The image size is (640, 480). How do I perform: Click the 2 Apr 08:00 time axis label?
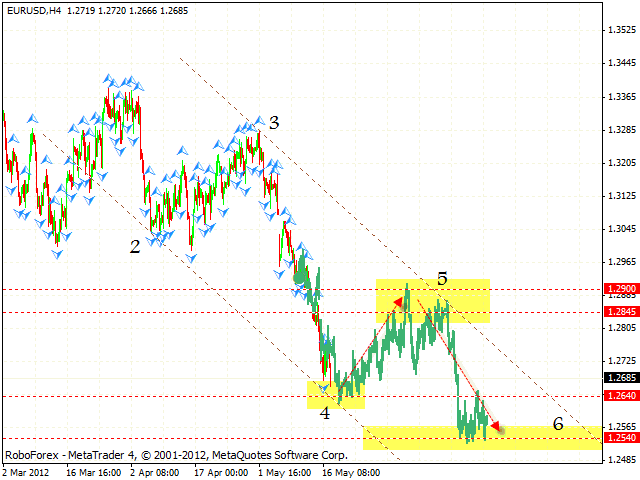coord(157,471)
